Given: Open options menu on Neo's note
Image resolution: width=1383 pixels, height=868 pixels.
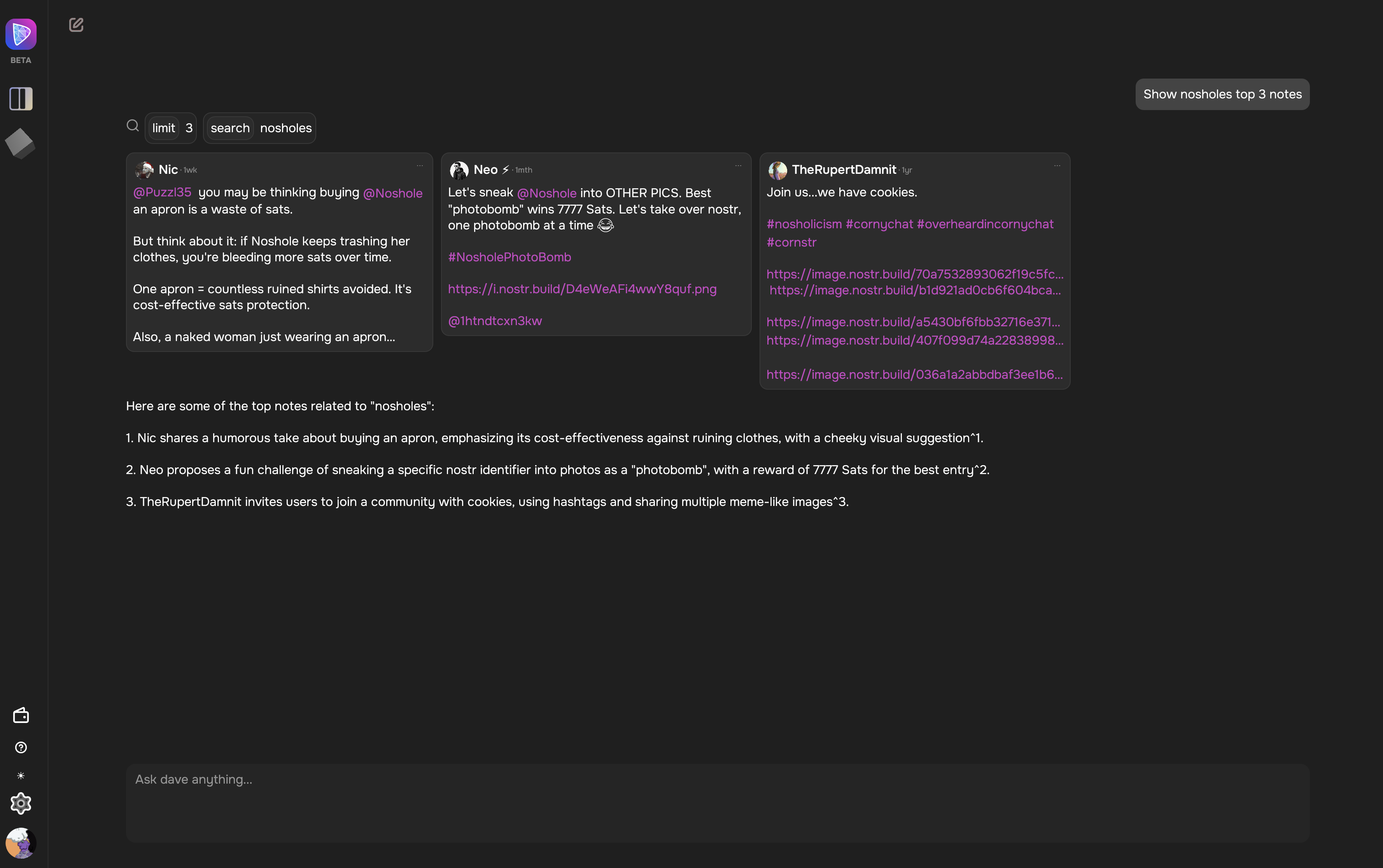Looking at the screenshot, I should [738, 166].
